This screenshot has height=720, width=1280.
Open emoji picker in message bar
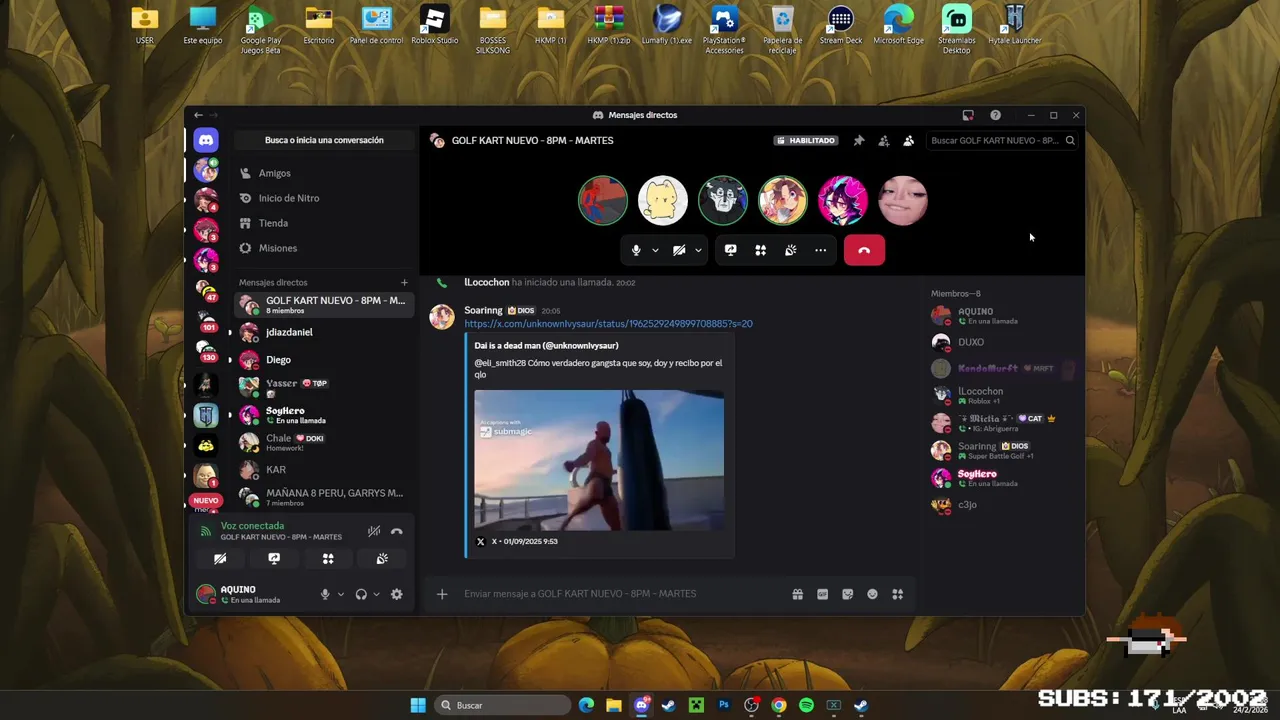[872, 594]
